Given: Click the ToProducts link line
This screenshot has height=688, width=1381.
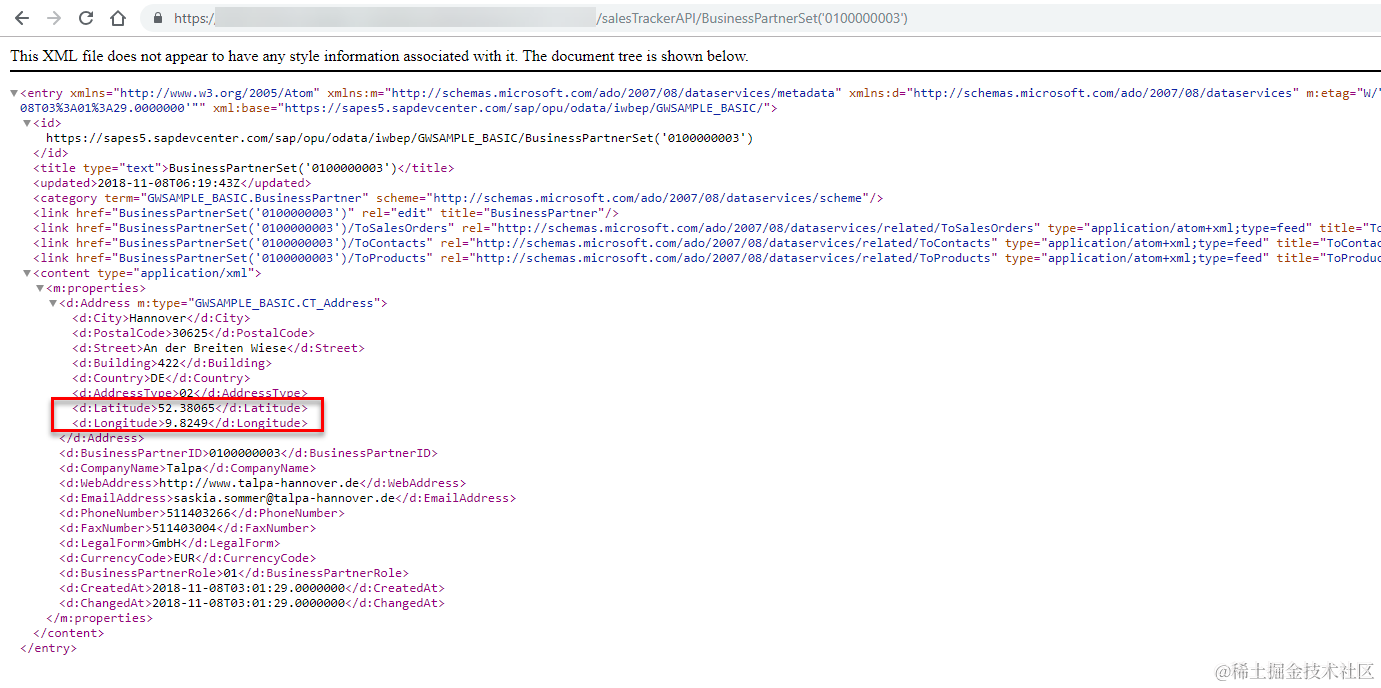Looking at the screenshot, I should click(x=707, y=258).
